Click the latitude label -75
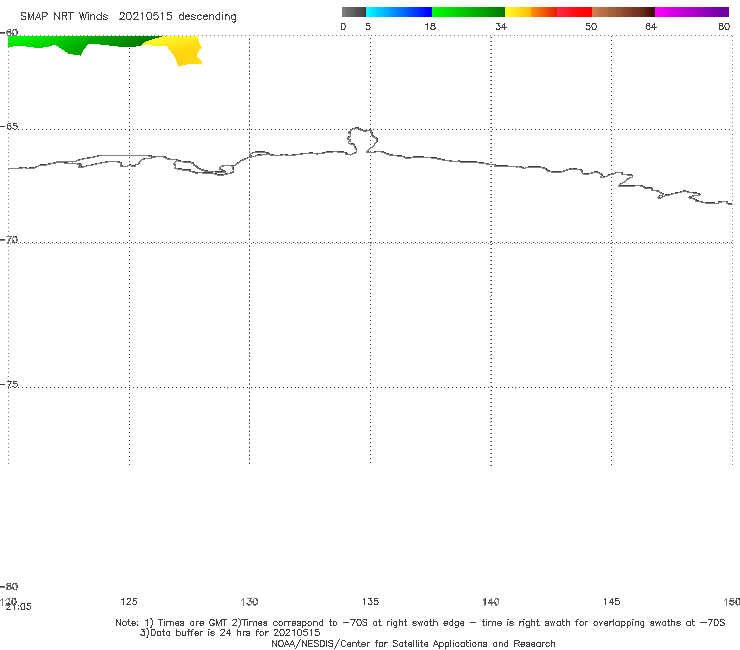 9,384
